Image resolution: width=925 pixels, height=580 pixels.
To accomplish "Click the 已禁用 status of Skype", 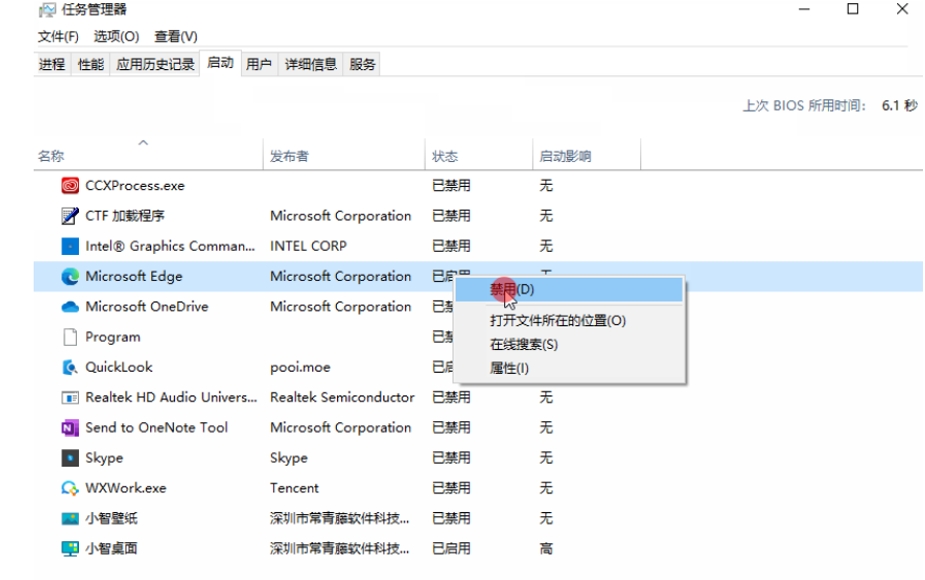I will point(451,458).
